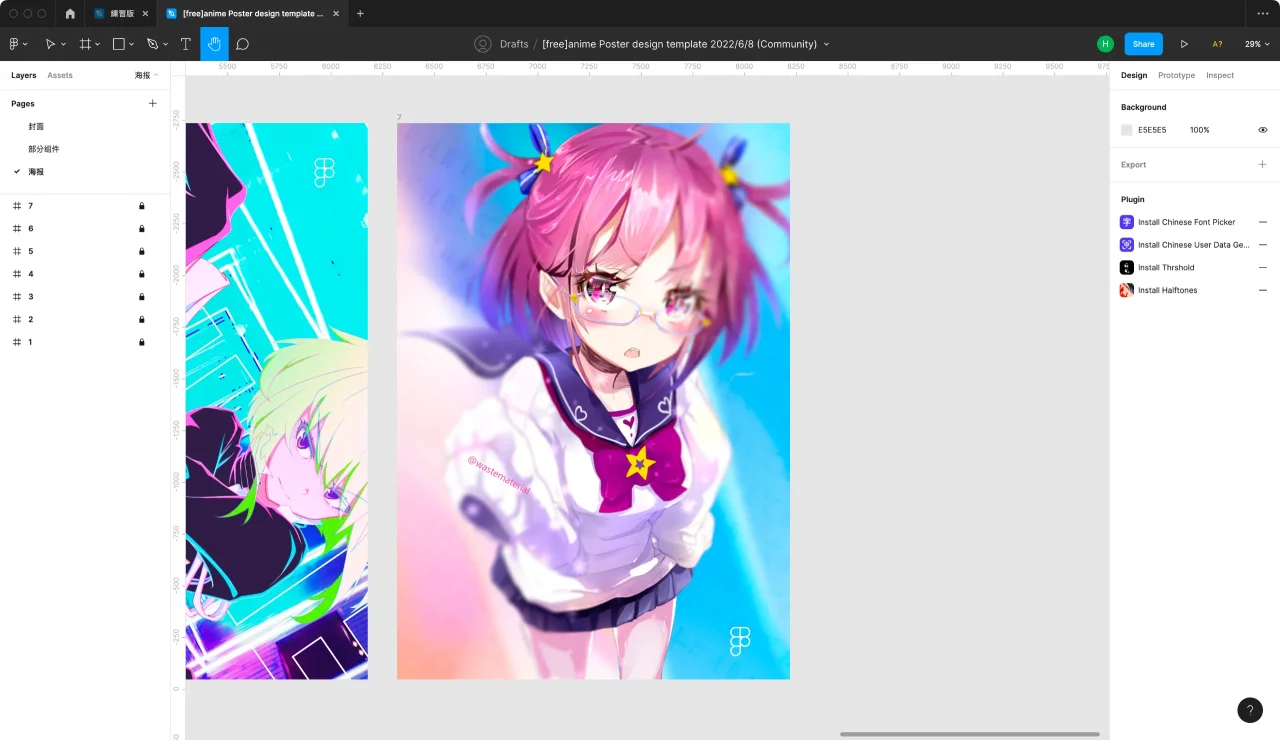
Task: Add a new page with plus icon
Action: pyautogui.click(x=153, y=103)
